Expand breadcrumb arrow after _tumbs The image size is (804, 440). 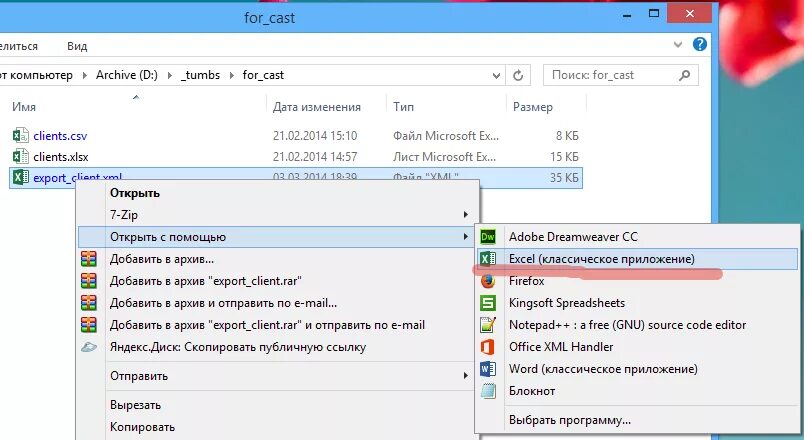(x=231, y=75)
